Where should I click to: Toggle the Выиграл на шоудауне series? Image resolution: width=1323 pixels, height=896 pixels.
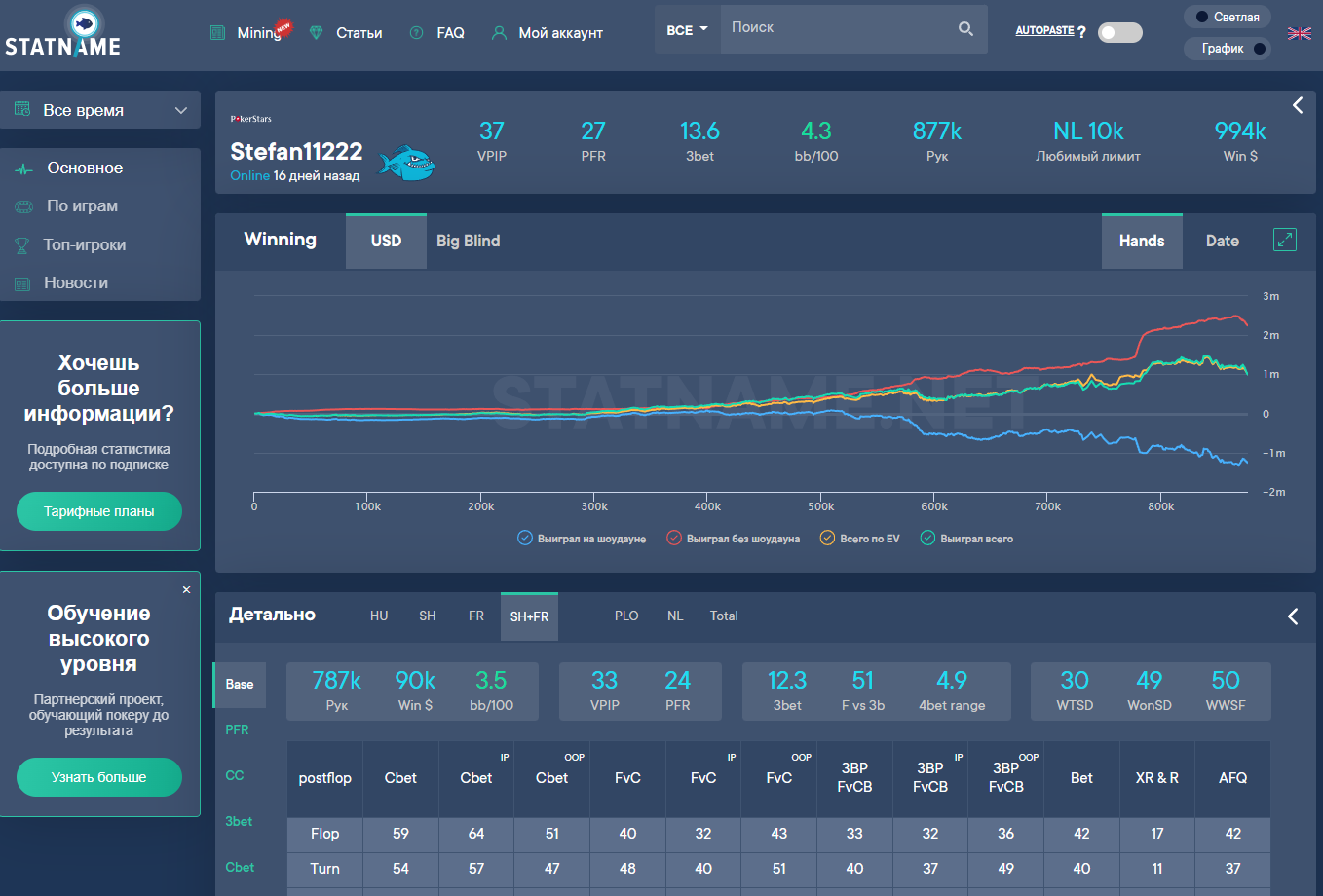(583, 539)
